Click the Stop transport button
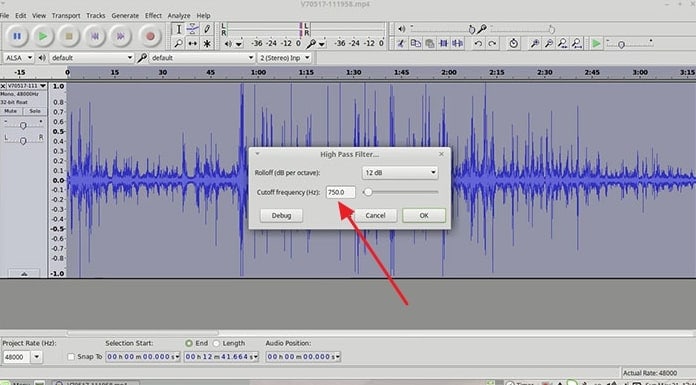 pyautogui.click(x=68, y=36)
